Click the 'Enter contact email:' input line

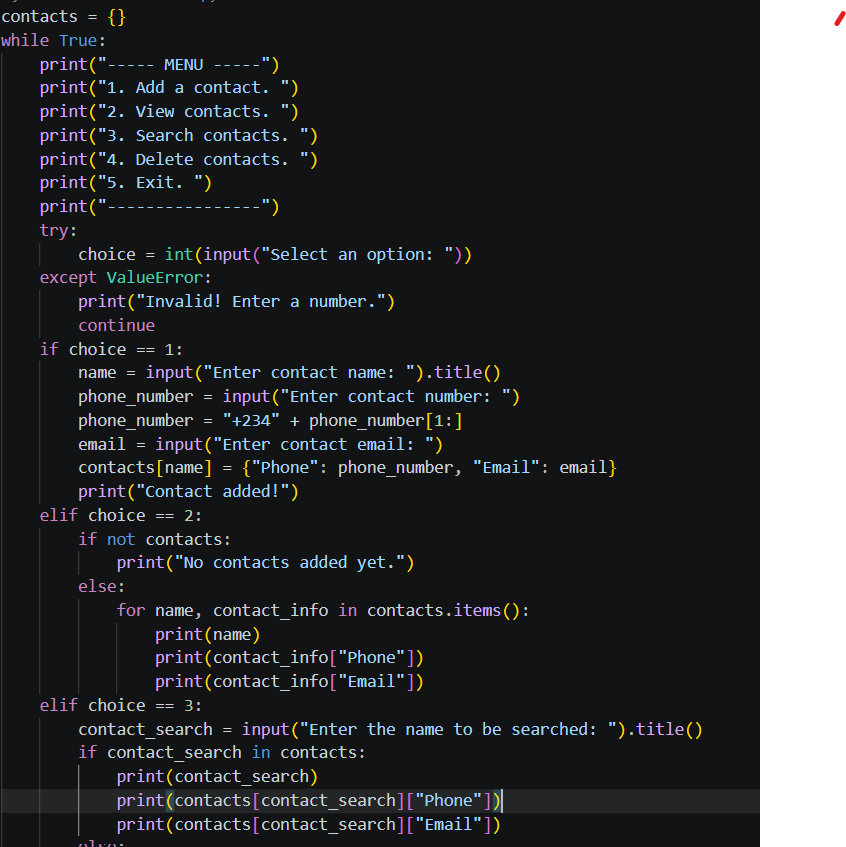pyautogui.click(x=260, y=444)
